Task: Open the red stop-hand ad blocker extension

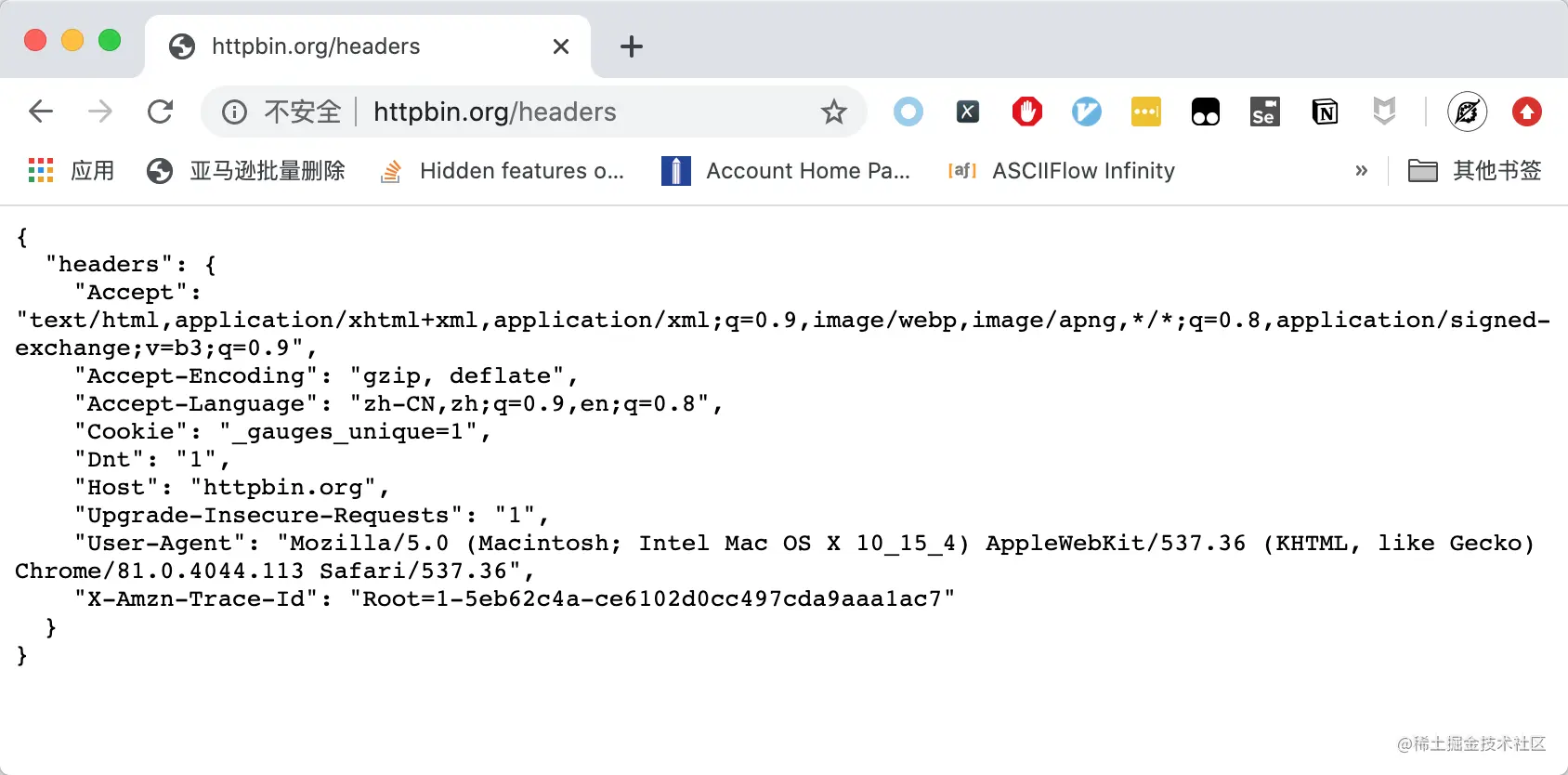Action: tap(1027, 112)
